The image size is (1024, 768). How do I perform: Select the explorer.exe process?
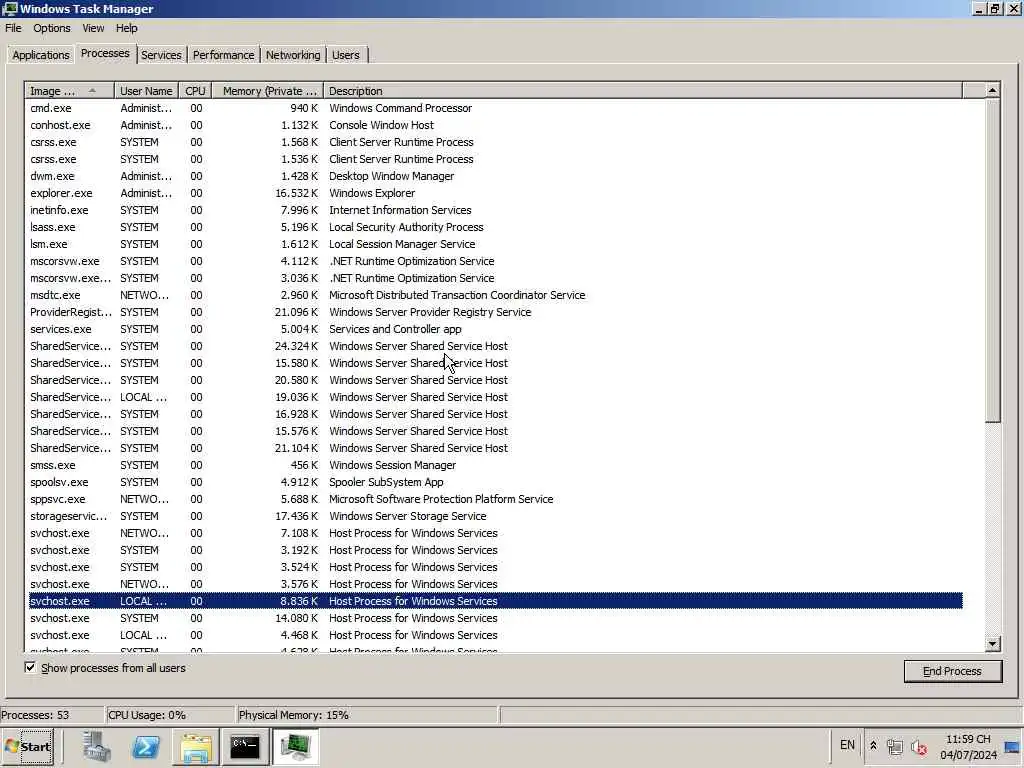click(495, 193)
